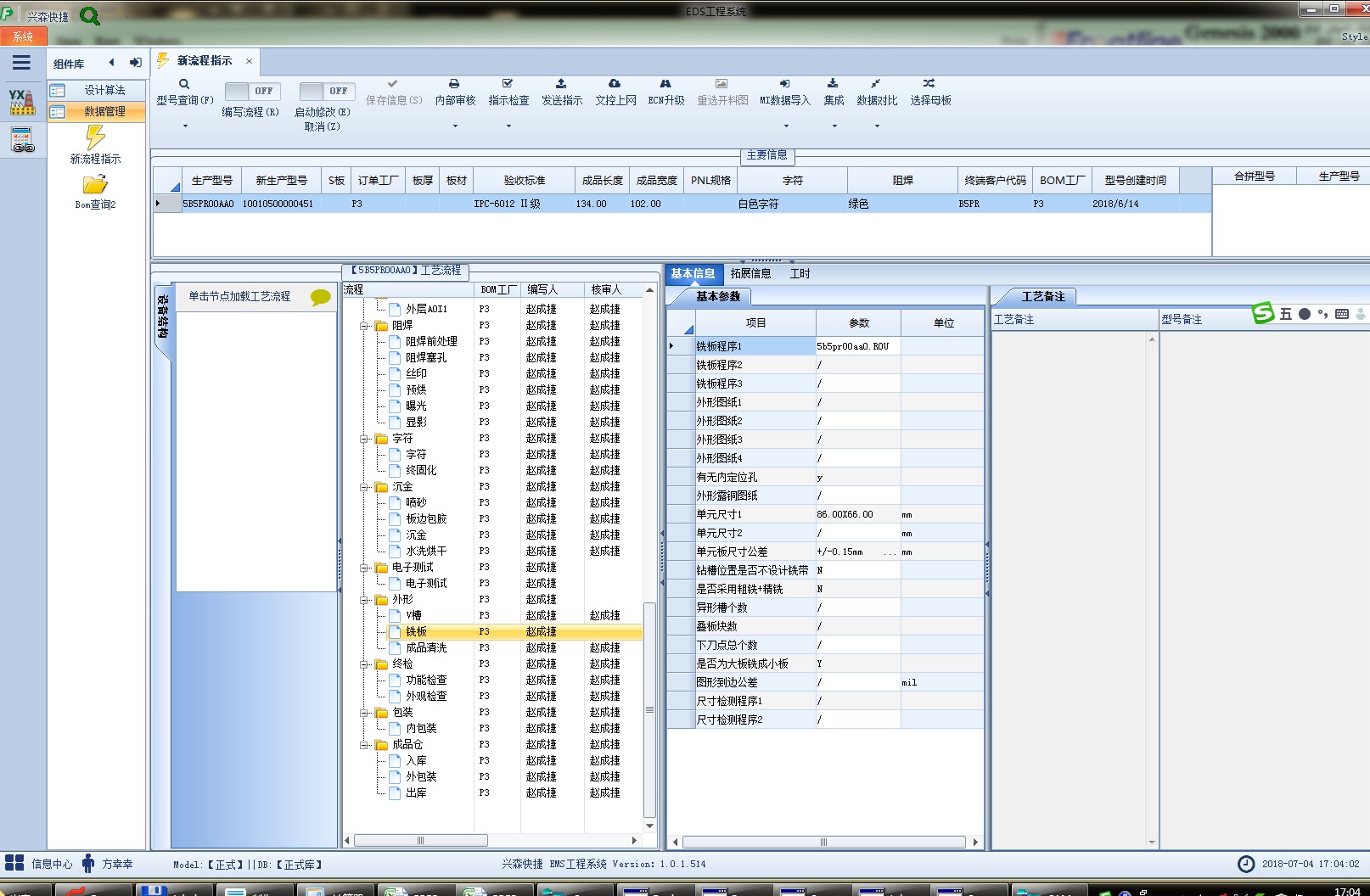Select the 铣板 process node
Viewport: 1370px width, 896px height.
pyautogui.click(x=416, y=632)
